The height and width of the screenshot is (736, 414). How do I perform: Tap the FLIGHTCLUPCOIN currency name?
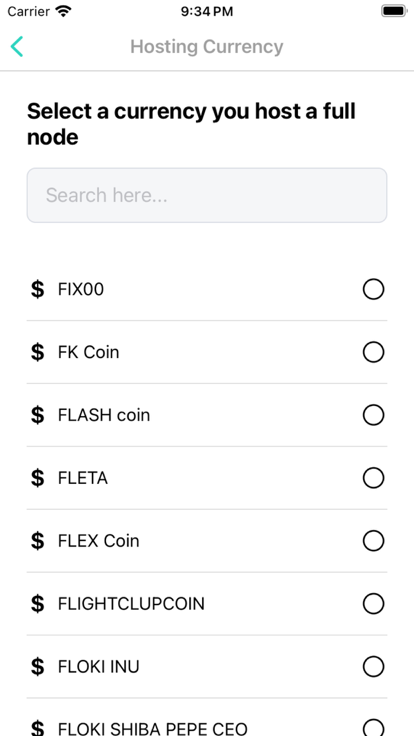(x=131, y=604)
